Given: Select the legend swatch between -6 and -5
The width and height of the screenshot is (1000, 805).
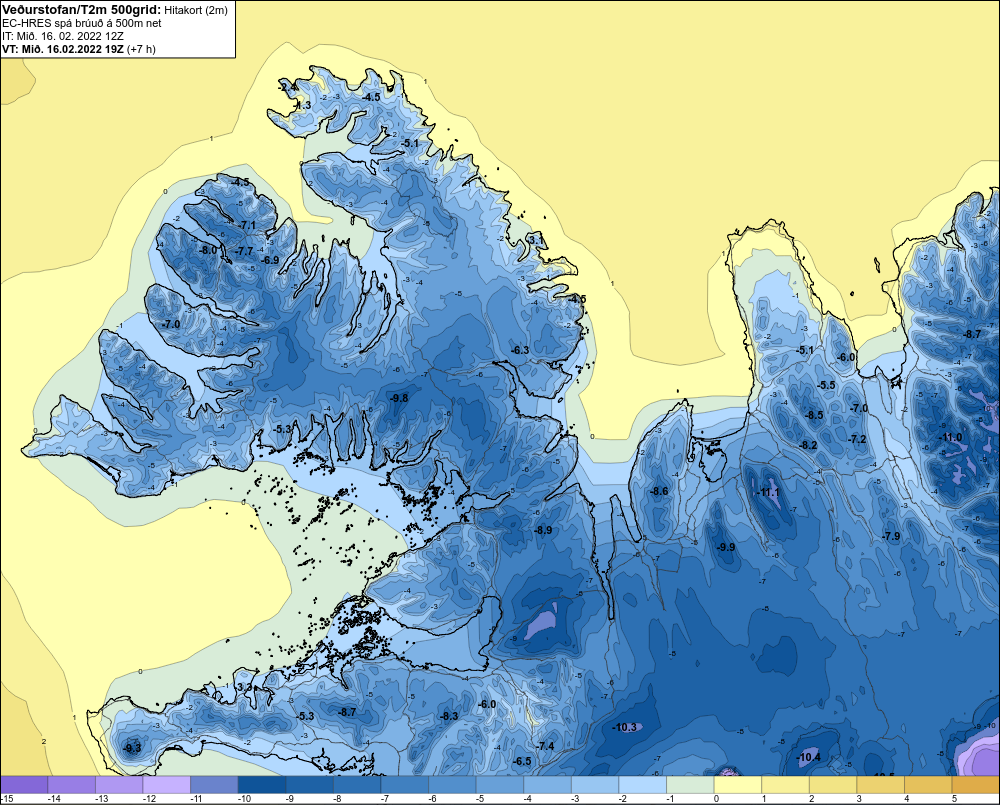Looking at the screenshot, I should pyautogui.click(x=452, y=784).
